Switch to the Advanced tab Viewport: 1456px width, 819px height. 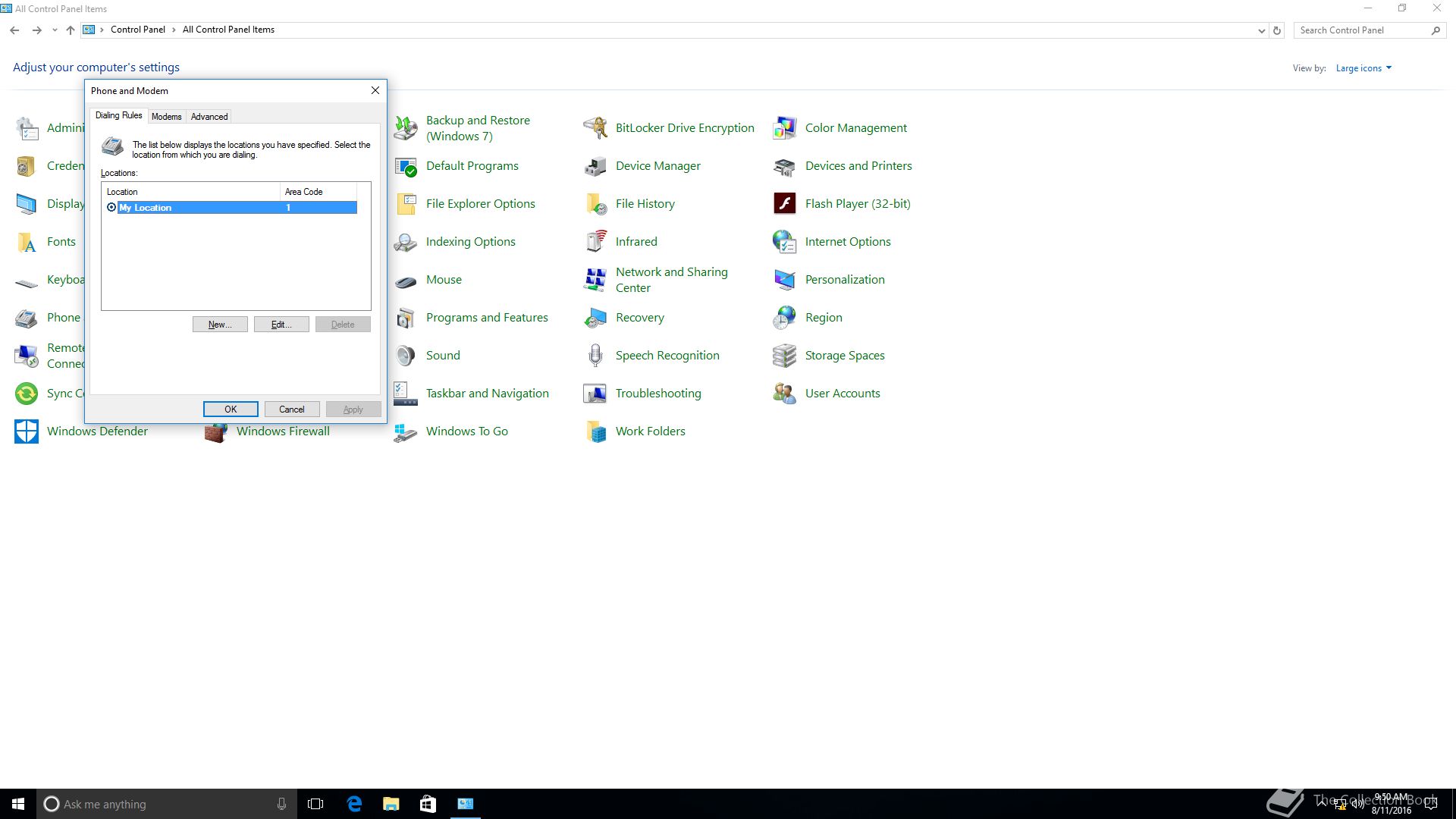pos(209,117)
